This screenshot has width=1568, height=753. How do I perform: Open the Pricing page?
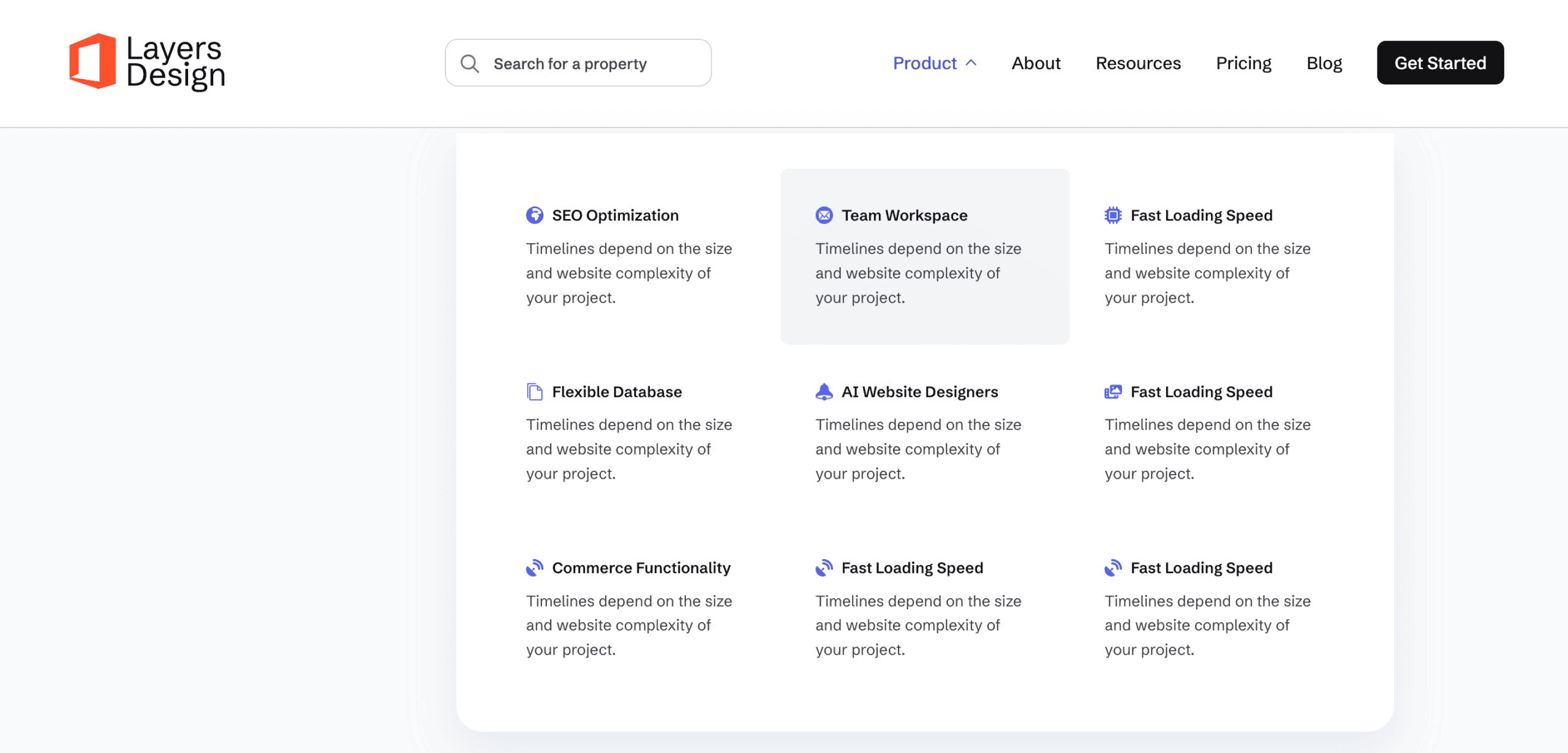click(1243, 63)
